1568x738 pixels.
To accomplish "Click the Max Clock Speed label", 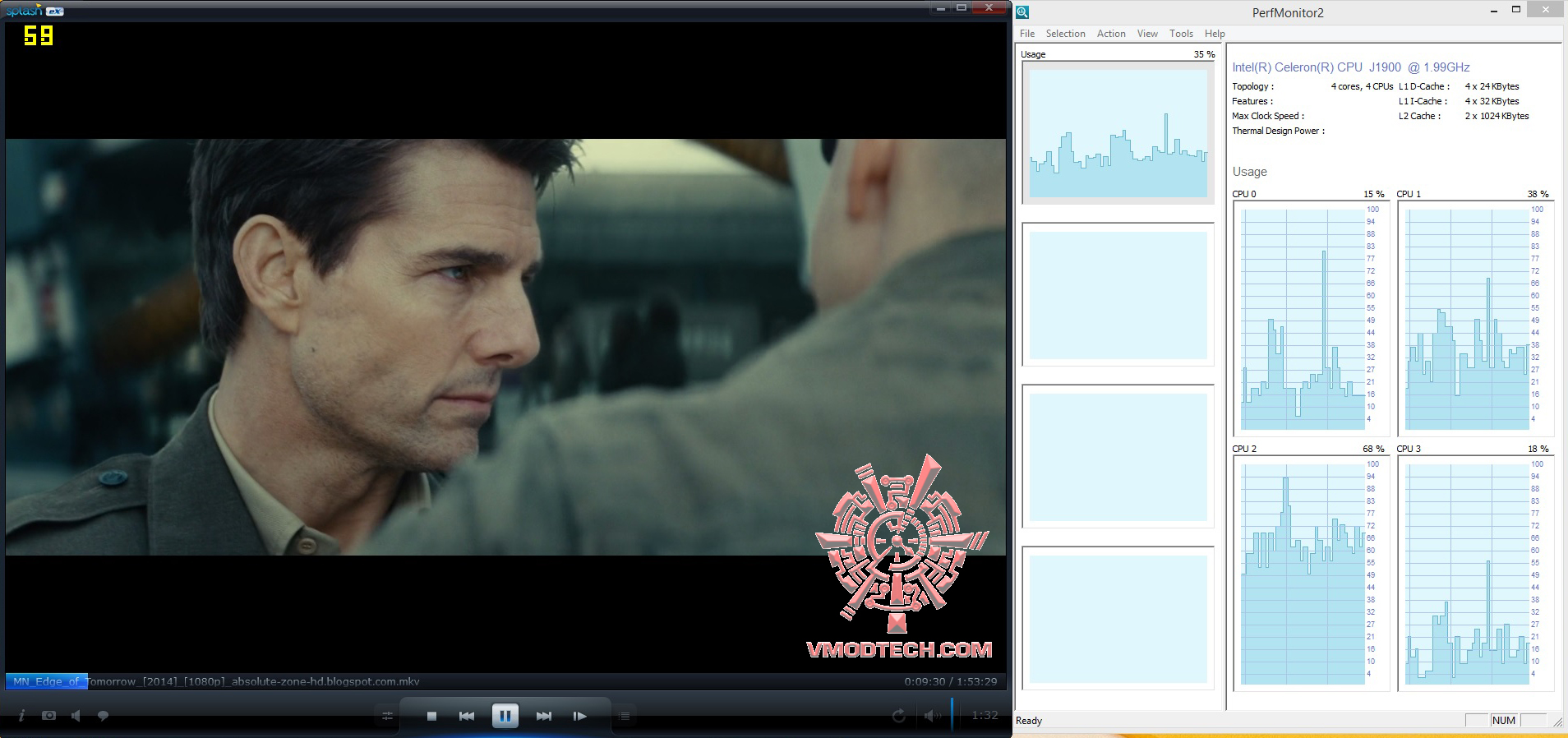I will (x=1268, y=116).
